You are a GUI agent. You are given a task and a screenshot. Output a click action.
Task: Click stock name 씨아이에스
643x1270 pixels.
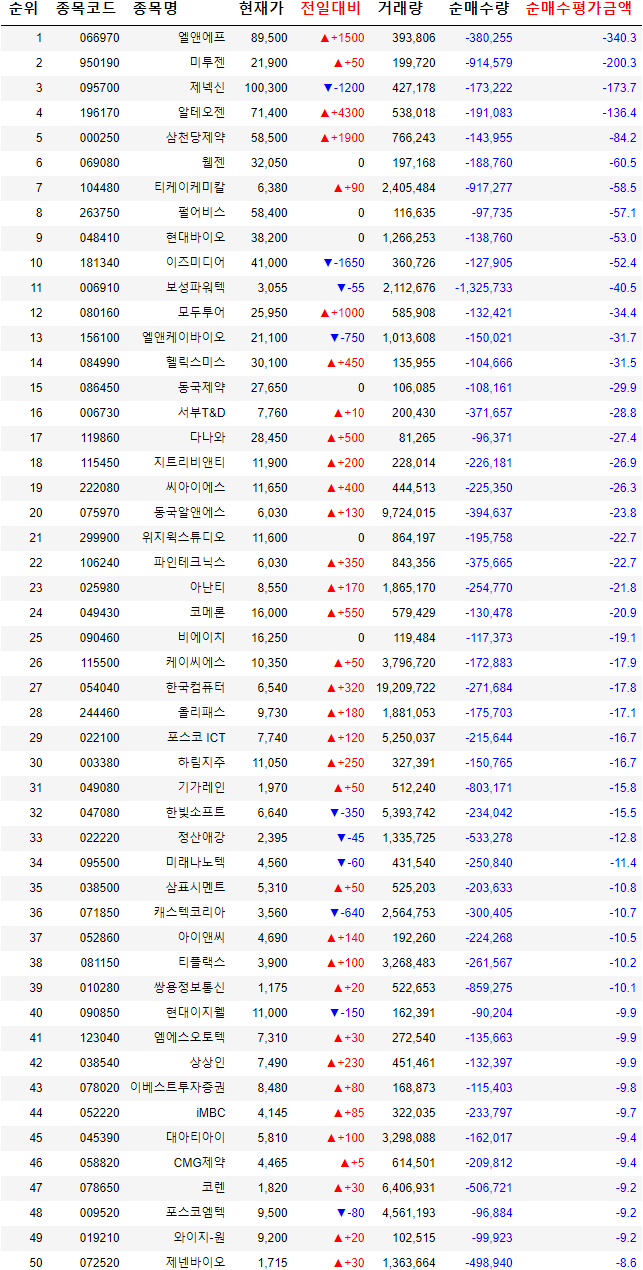195,488
